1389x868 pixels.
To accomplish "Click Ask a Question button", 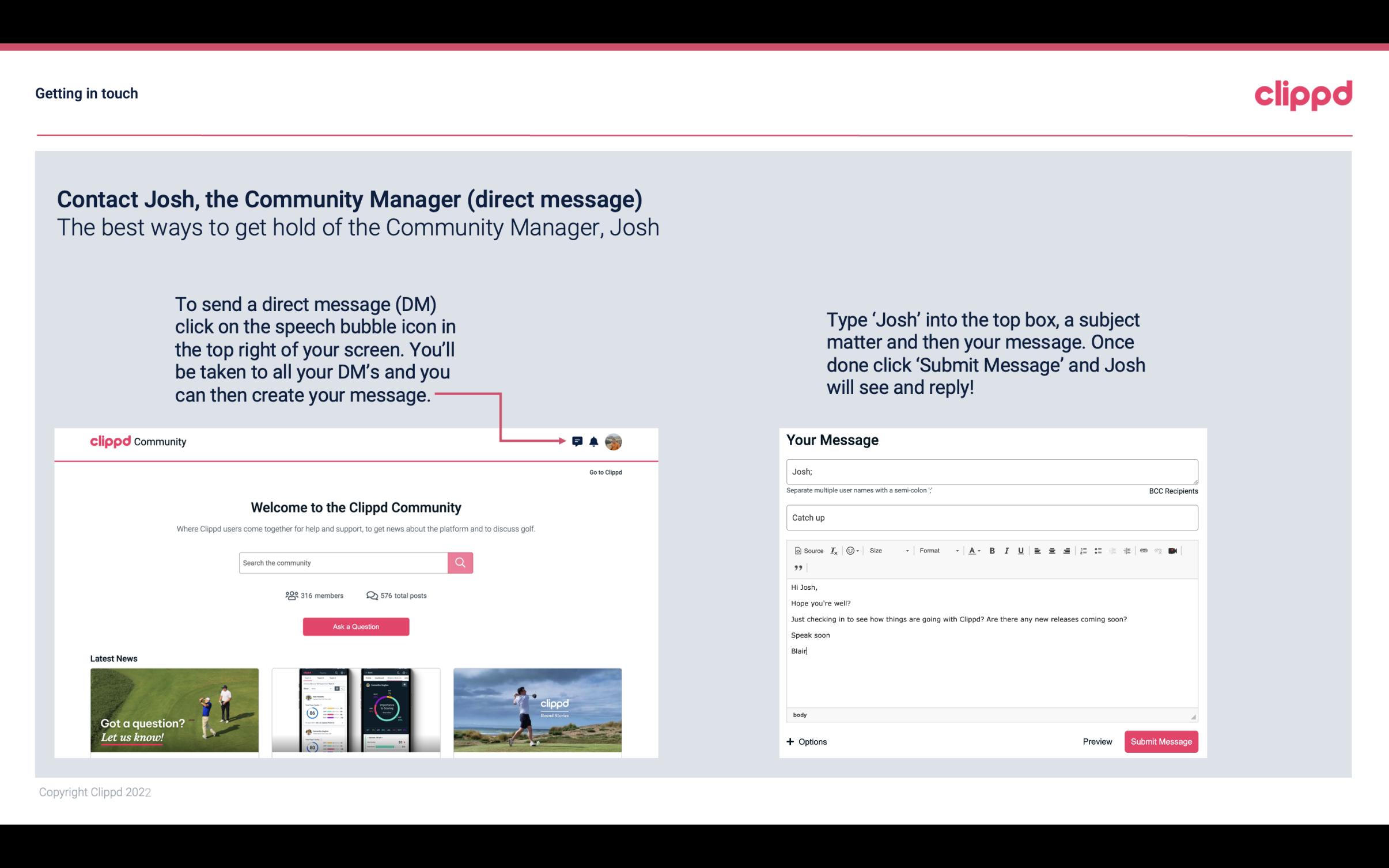I will (x=356, y=626).
